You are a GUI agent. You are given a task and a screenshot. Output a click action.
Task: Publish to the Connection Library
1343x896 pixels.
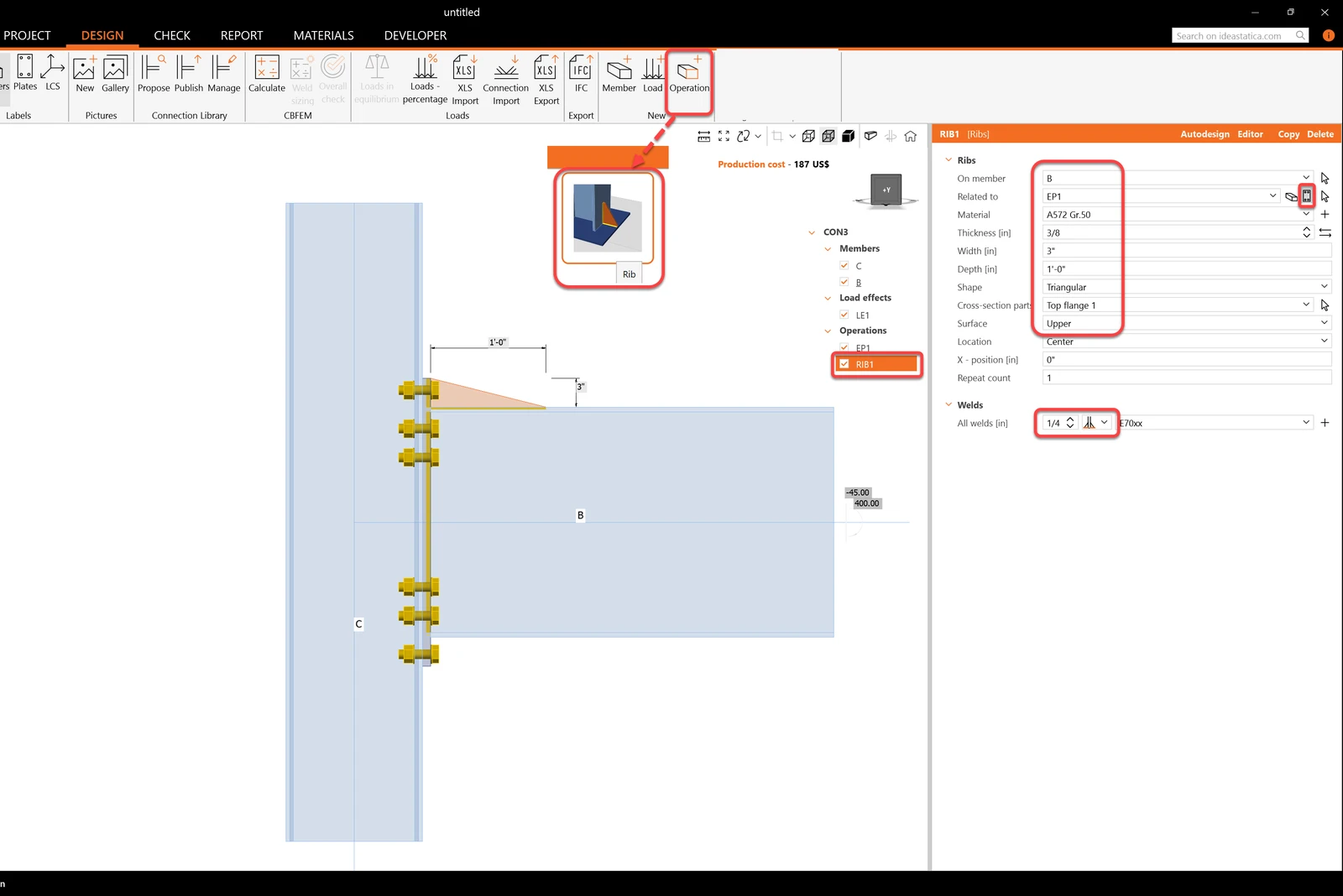(x=189, y=74)
